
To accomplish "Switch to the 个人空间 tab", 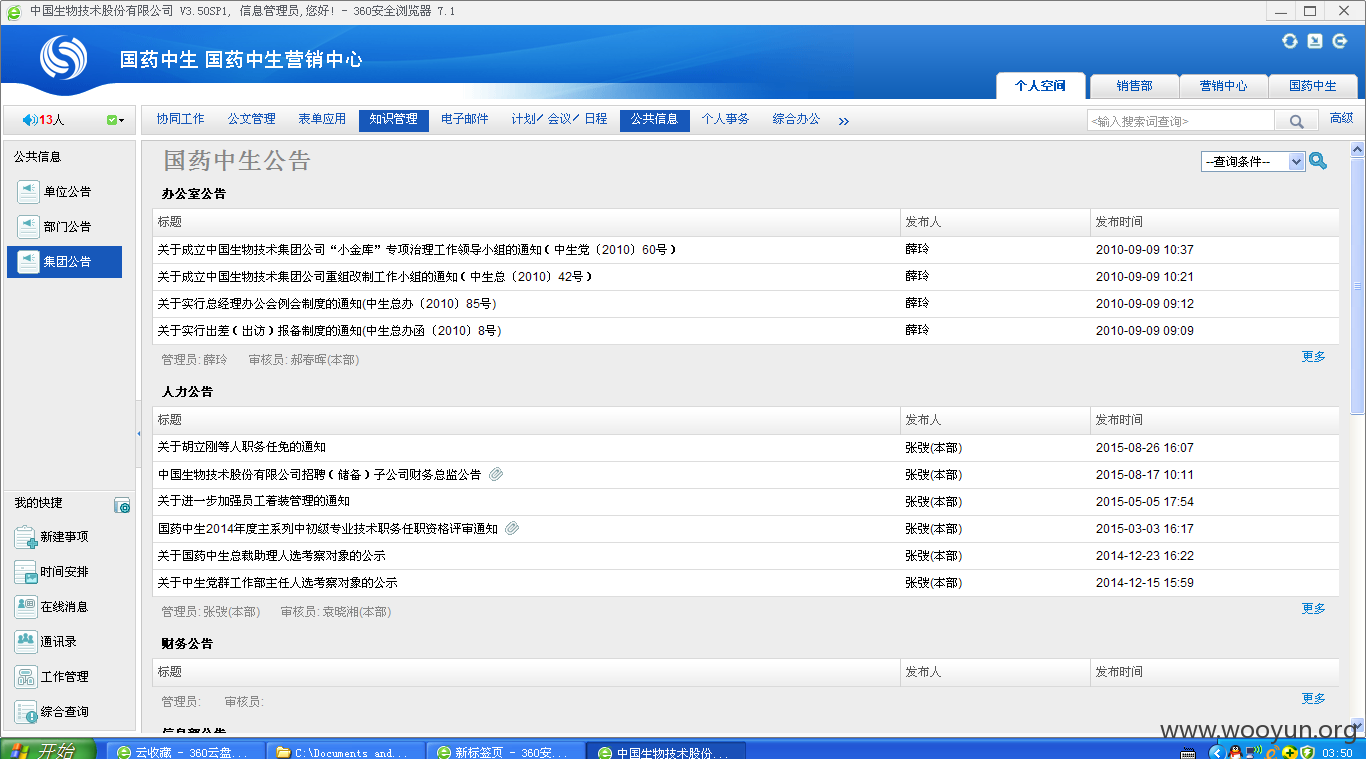I will click(1040, 86).
